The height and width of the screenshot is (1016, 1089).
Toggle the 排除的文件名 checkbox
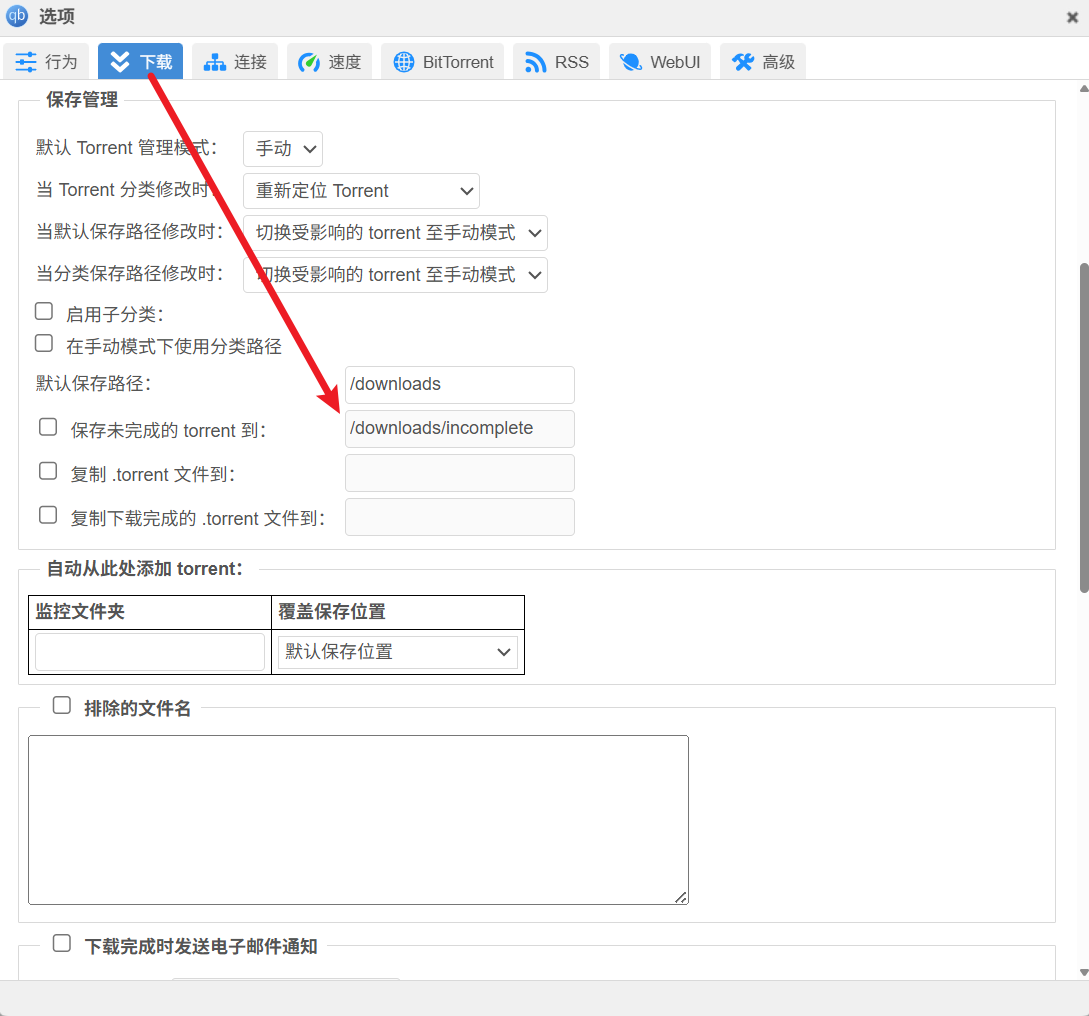(x=62, y=705)
